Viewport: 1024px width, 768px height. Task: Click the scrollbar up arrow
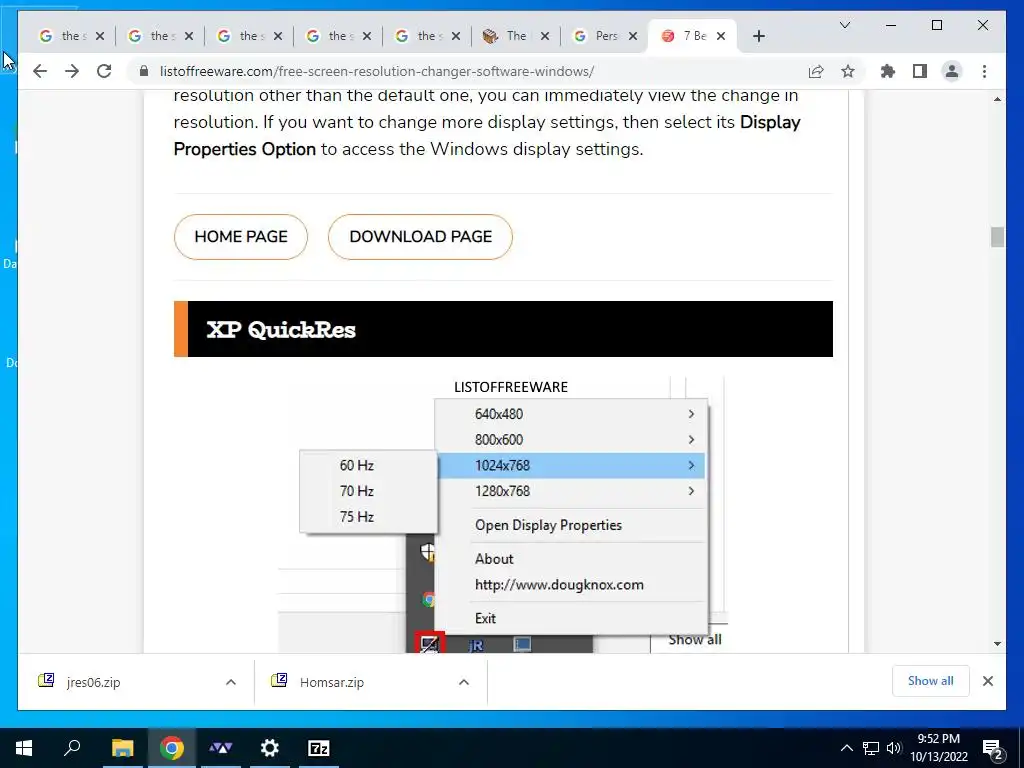pyautogui.click(x=997, y=99)
